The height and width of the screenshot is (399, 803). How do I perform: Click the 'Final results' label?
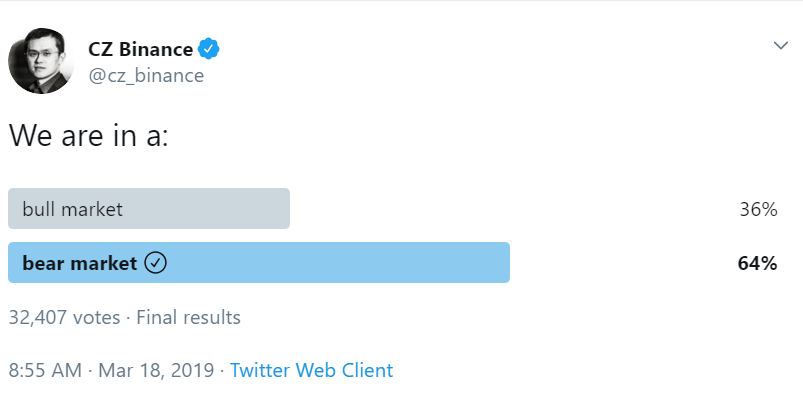[188, 318]
